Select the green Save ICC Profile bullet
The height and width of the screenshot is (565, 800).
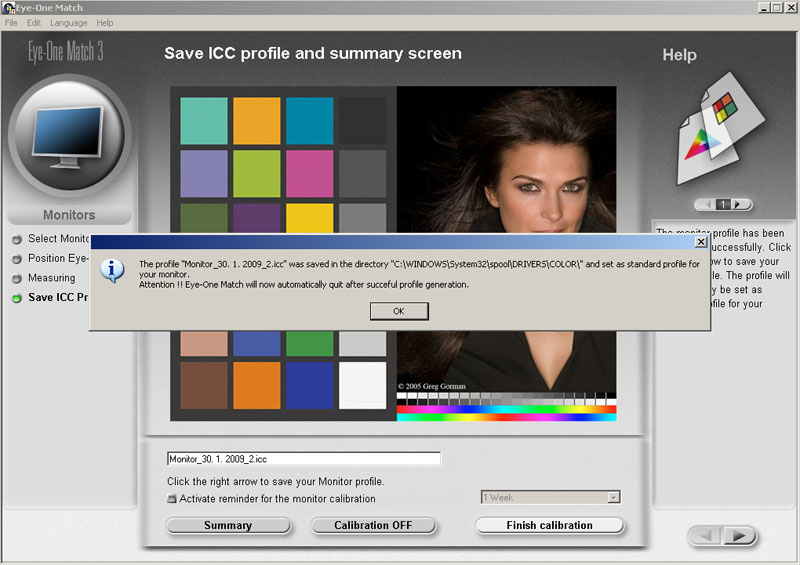click(x=17, y=298)
